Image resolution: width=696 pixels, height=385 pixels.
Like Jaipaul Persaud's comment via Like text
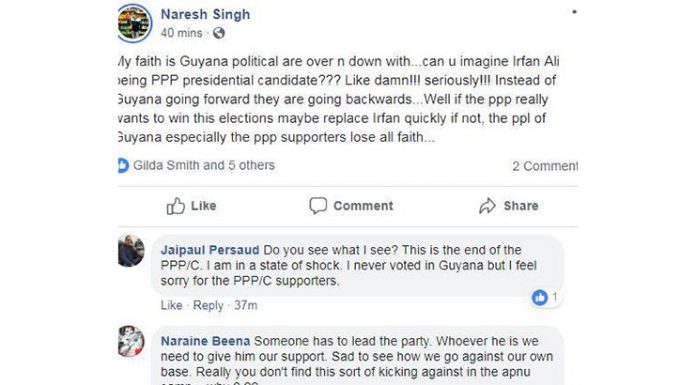171,306
